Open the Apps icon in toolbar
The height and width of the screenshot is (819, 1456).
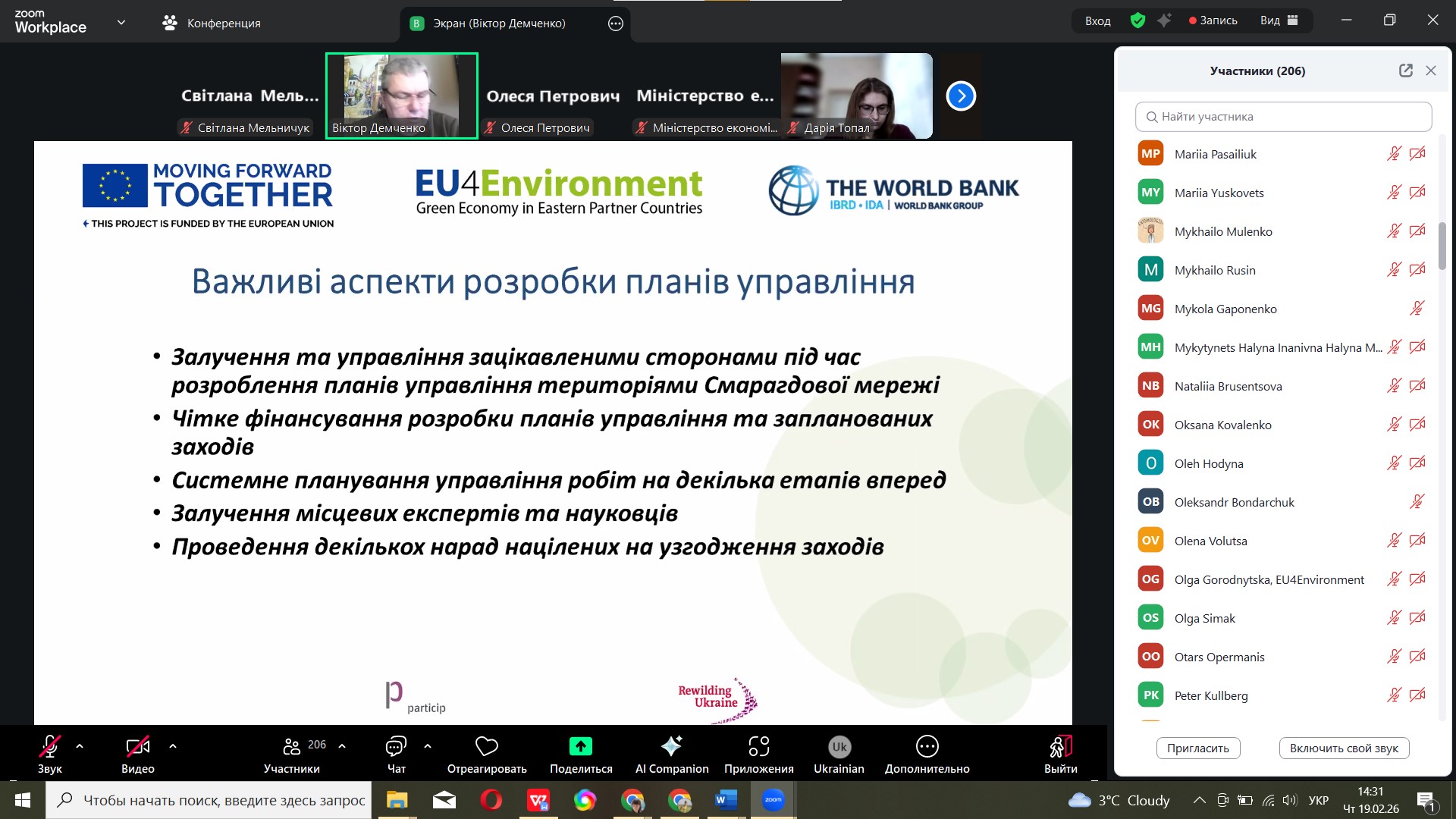pyautogui.click(x=758, y=747)
